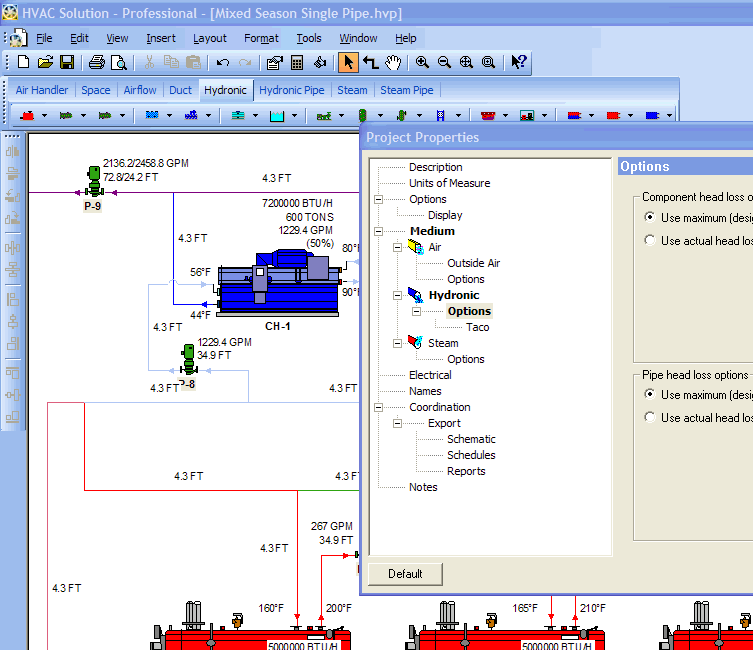Select Taco under Hydronic Options

tap(477, 327)
